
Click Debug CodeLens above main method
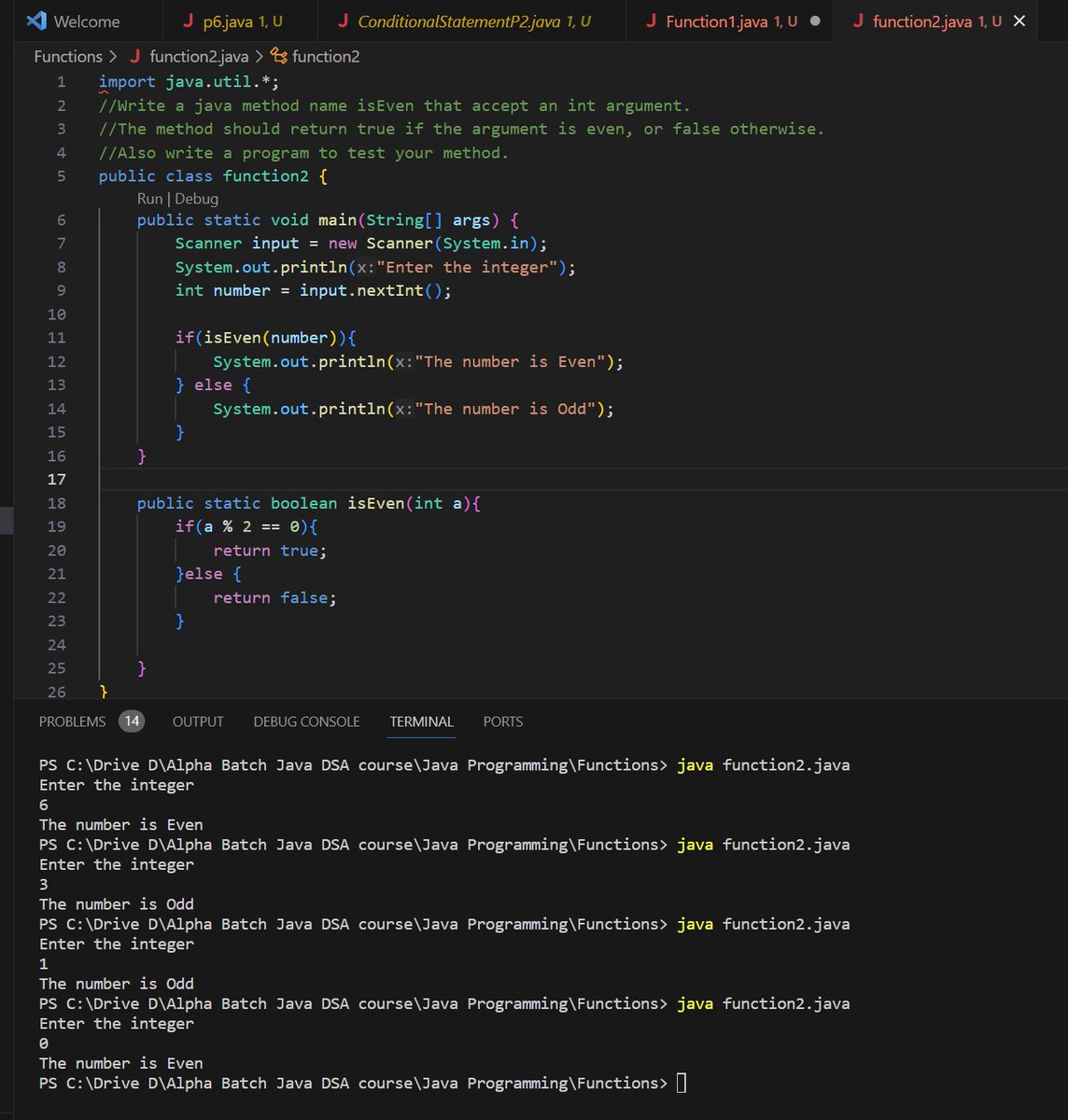(x=196, y=198)
